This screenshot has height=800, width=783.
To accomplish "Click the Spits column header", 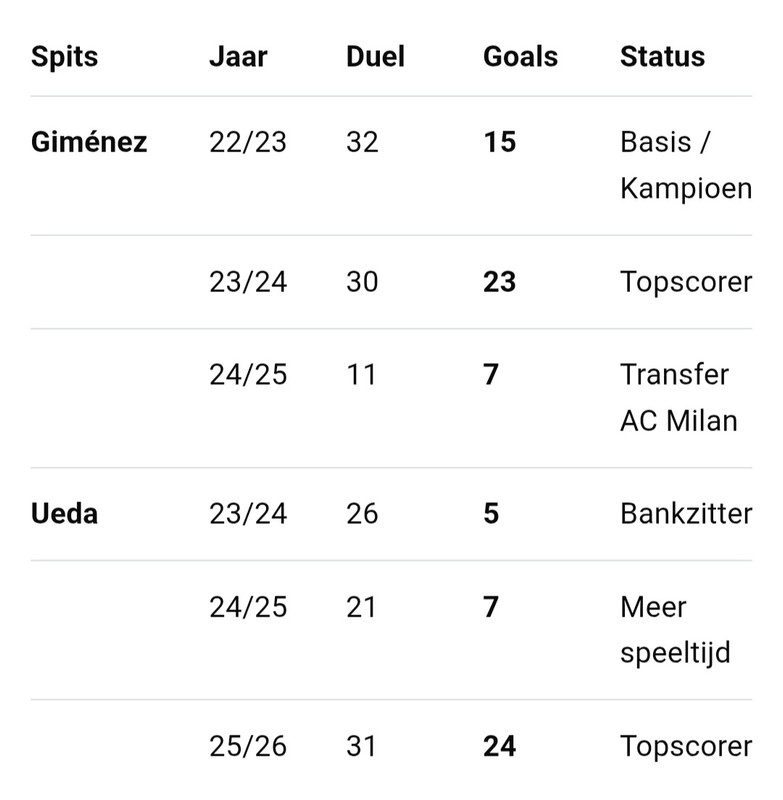I will point(64,57).
